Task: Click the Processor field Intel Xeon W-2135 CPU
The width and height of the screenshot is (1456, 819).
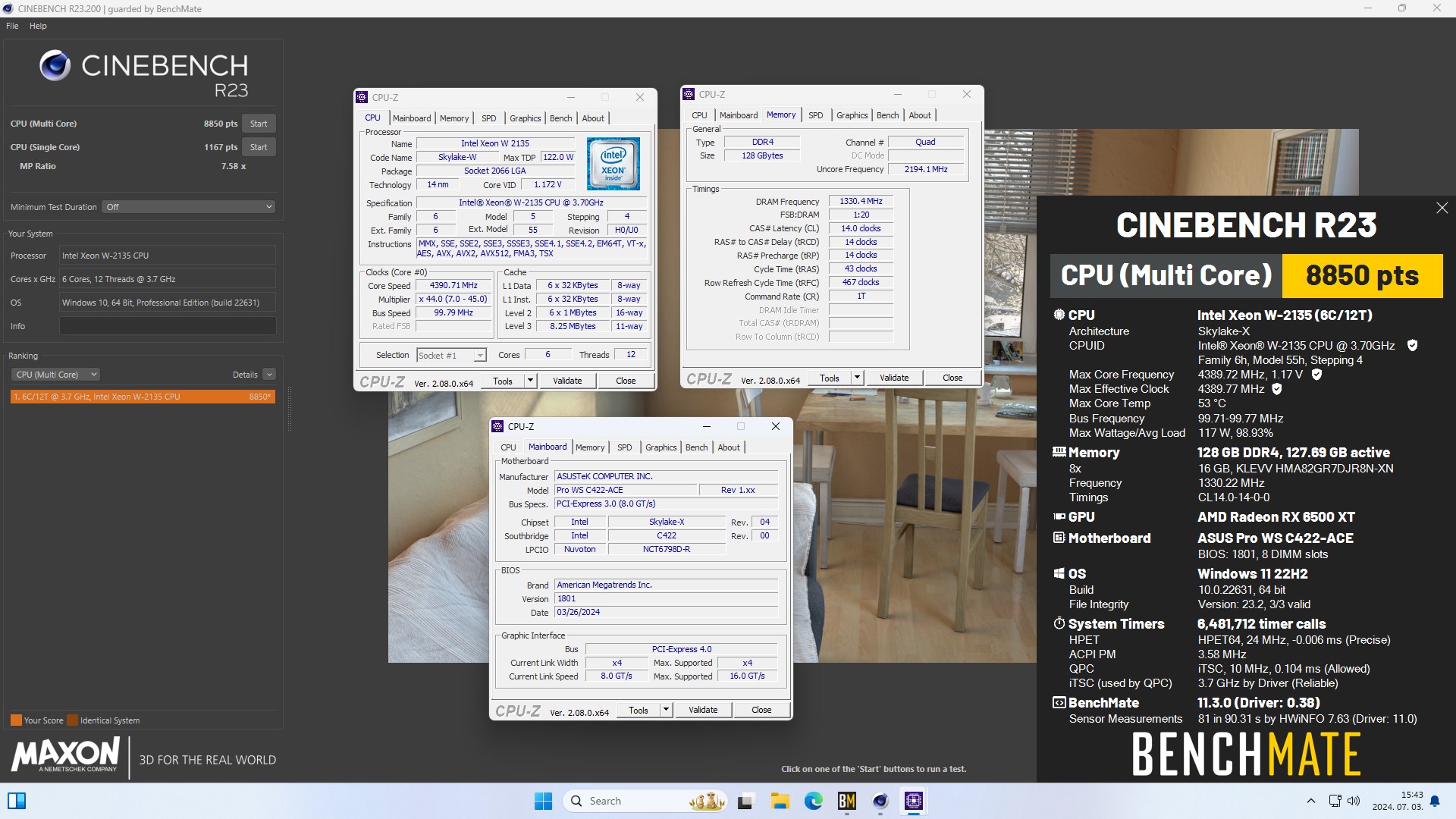Action: pos(168,256)
